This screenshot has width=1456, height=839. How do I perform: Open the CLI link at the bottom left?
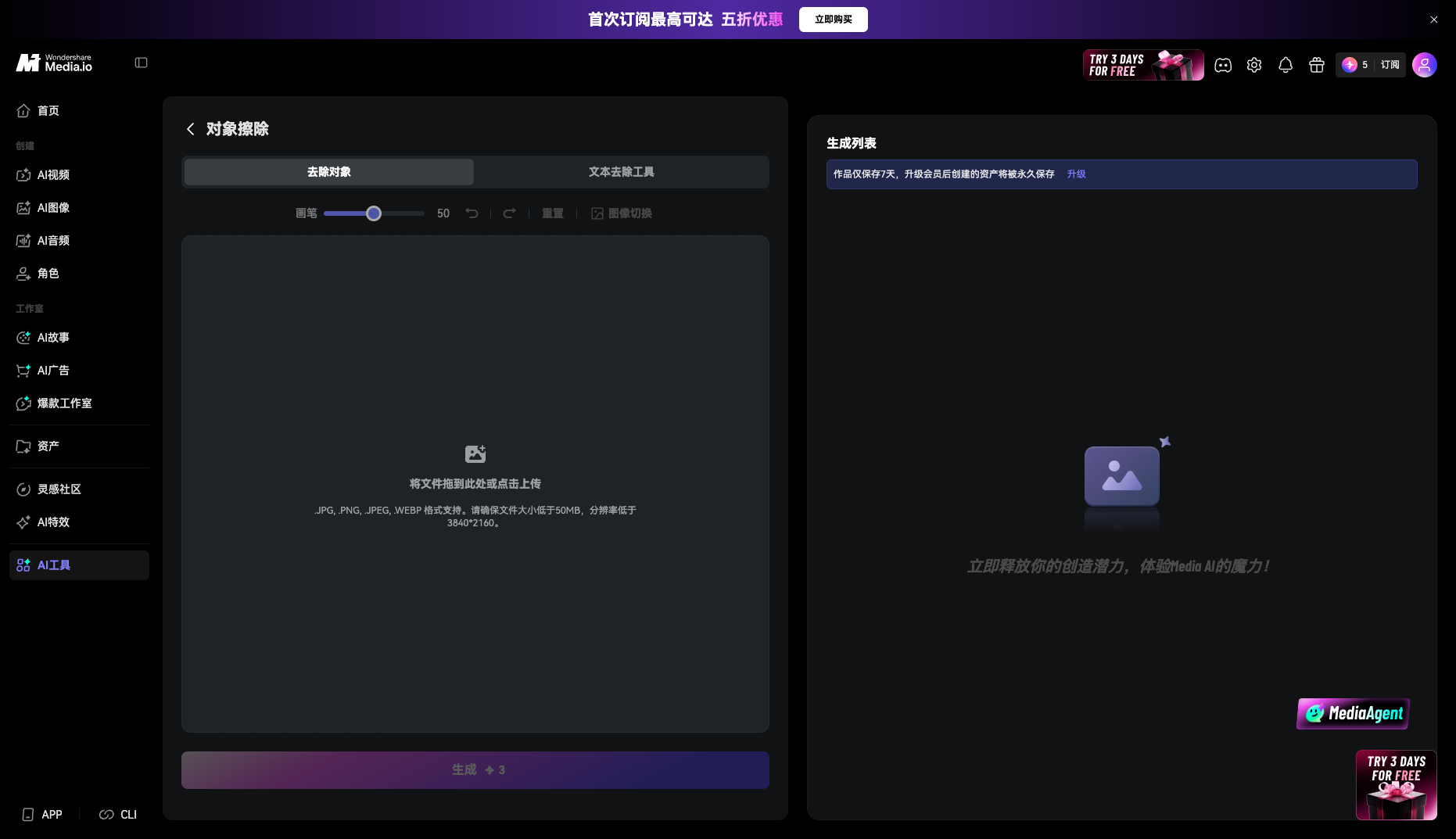click(118, 815)
